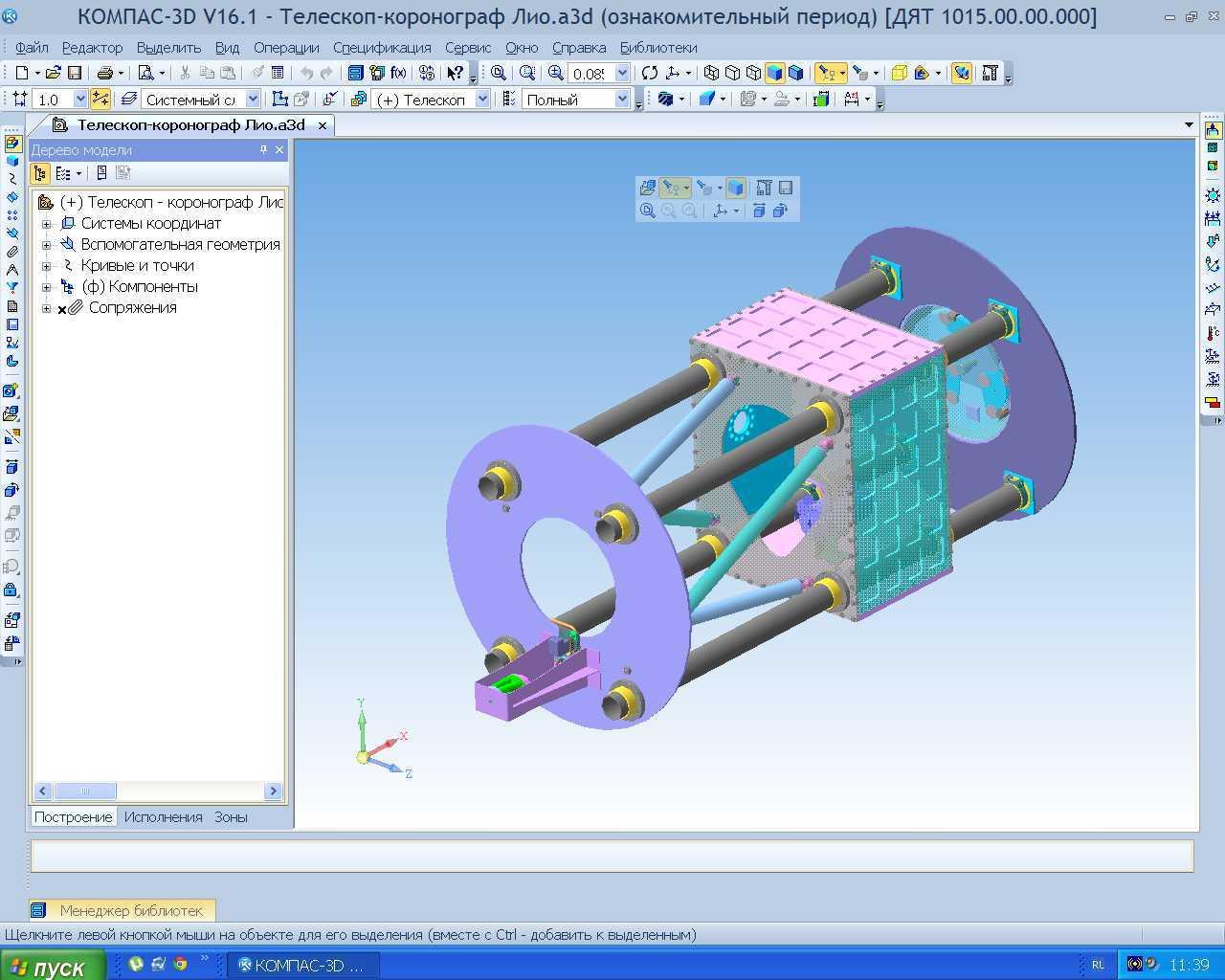
Task: Click the Rotate view tool icon
Action: (650, 73)
